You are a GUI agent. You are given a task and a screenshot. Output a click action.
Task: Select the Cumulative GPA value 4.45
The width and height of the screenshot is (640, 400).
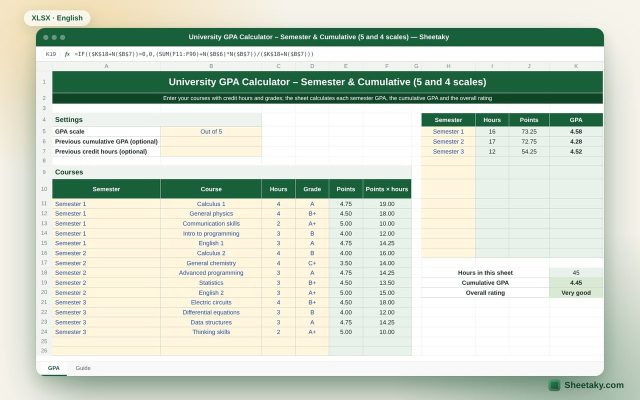click(576, 282)
